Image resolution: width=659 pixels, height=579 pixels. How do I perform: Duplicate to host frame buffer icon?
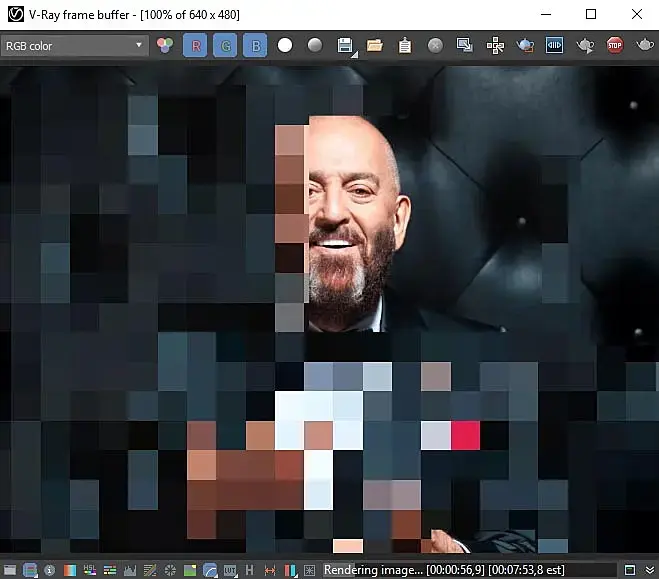(465, 45)
